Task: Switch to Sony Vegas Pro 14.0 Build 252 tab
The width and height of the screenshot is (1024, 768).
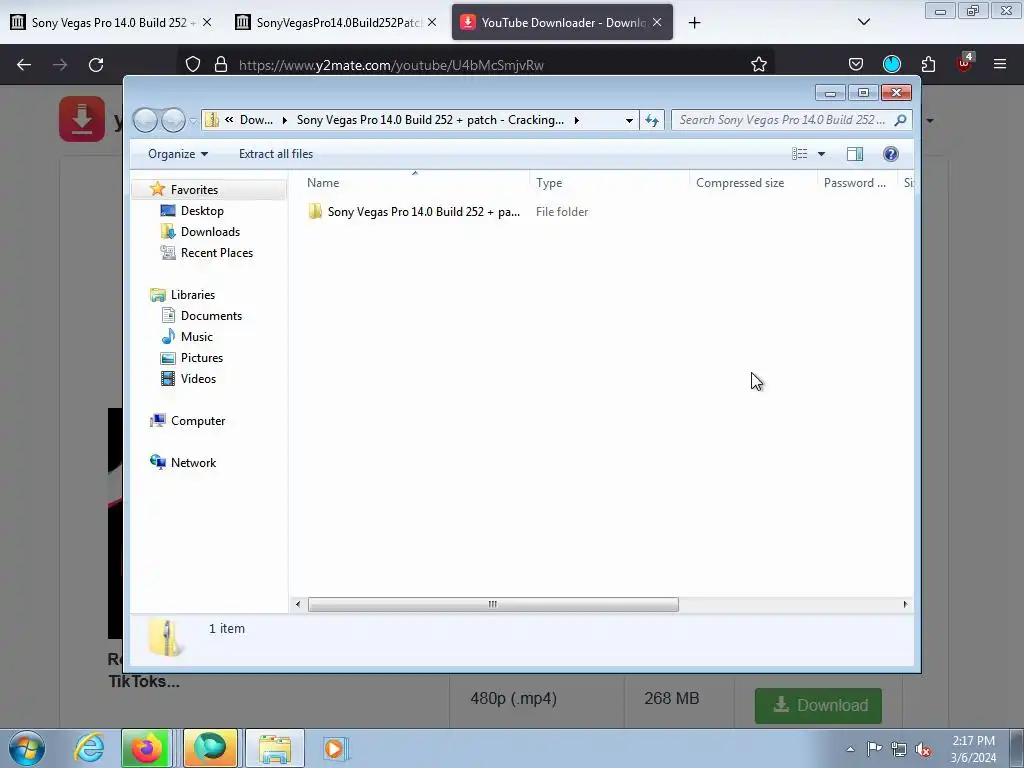Action: [110, 22]
